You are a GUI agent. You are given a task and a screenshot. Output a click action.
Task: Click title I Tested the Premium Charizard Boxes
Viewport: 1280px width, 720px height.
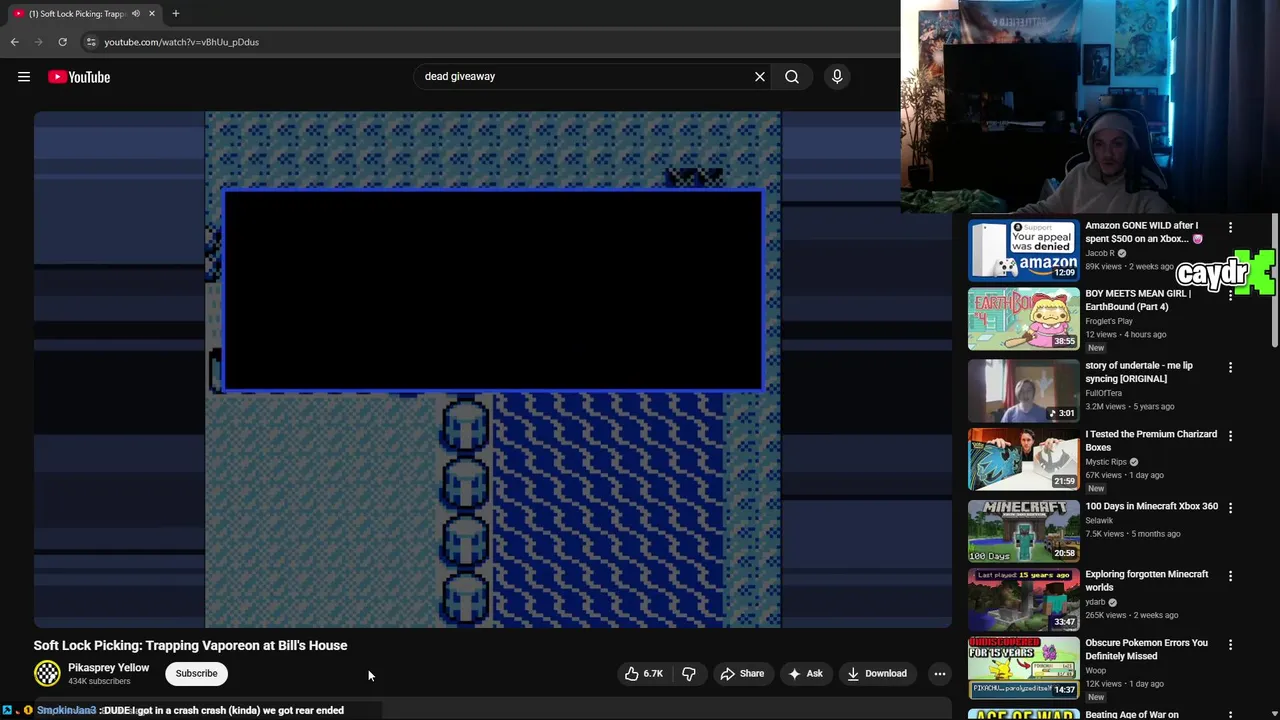pos(1151,441)
